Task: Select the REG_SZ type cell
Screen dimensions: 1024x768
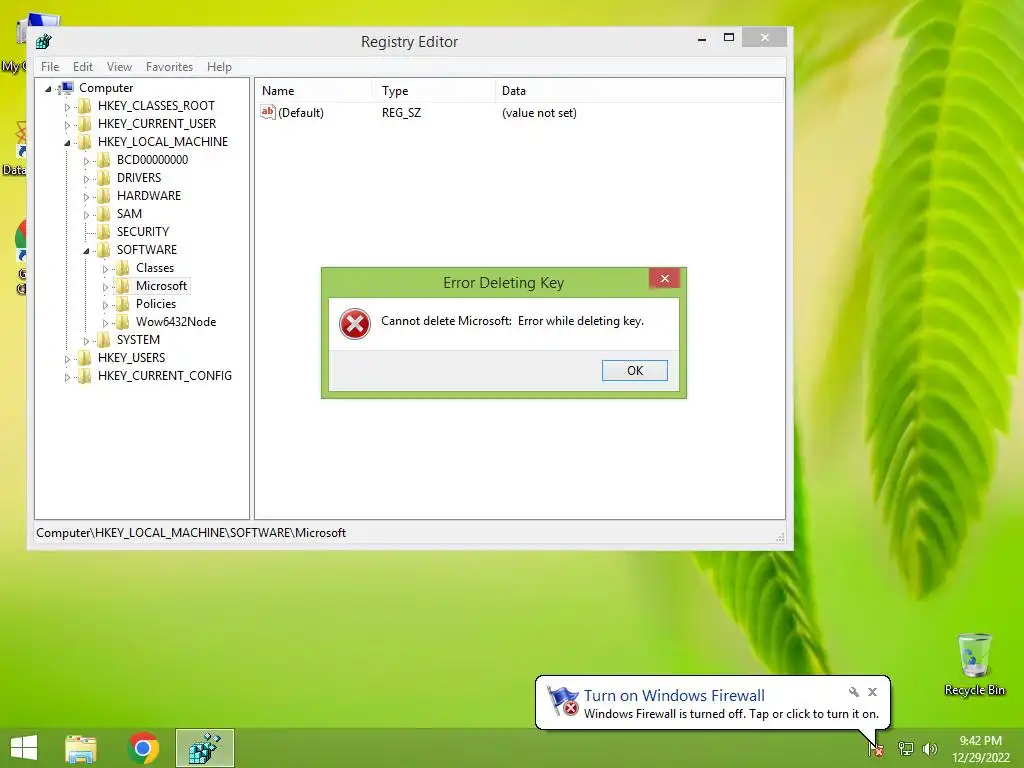Action: 401,113
